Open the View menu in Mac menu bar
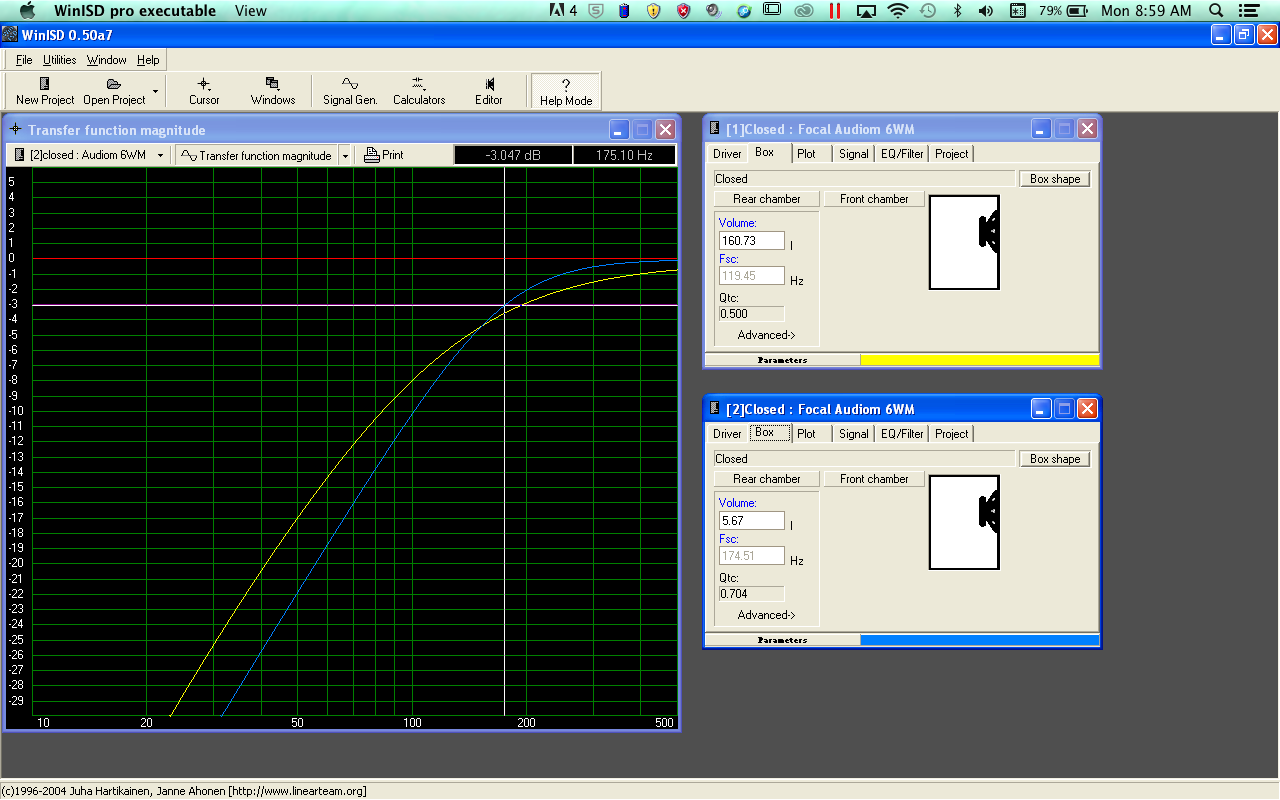1280x800 pixels. pos(250,11)
